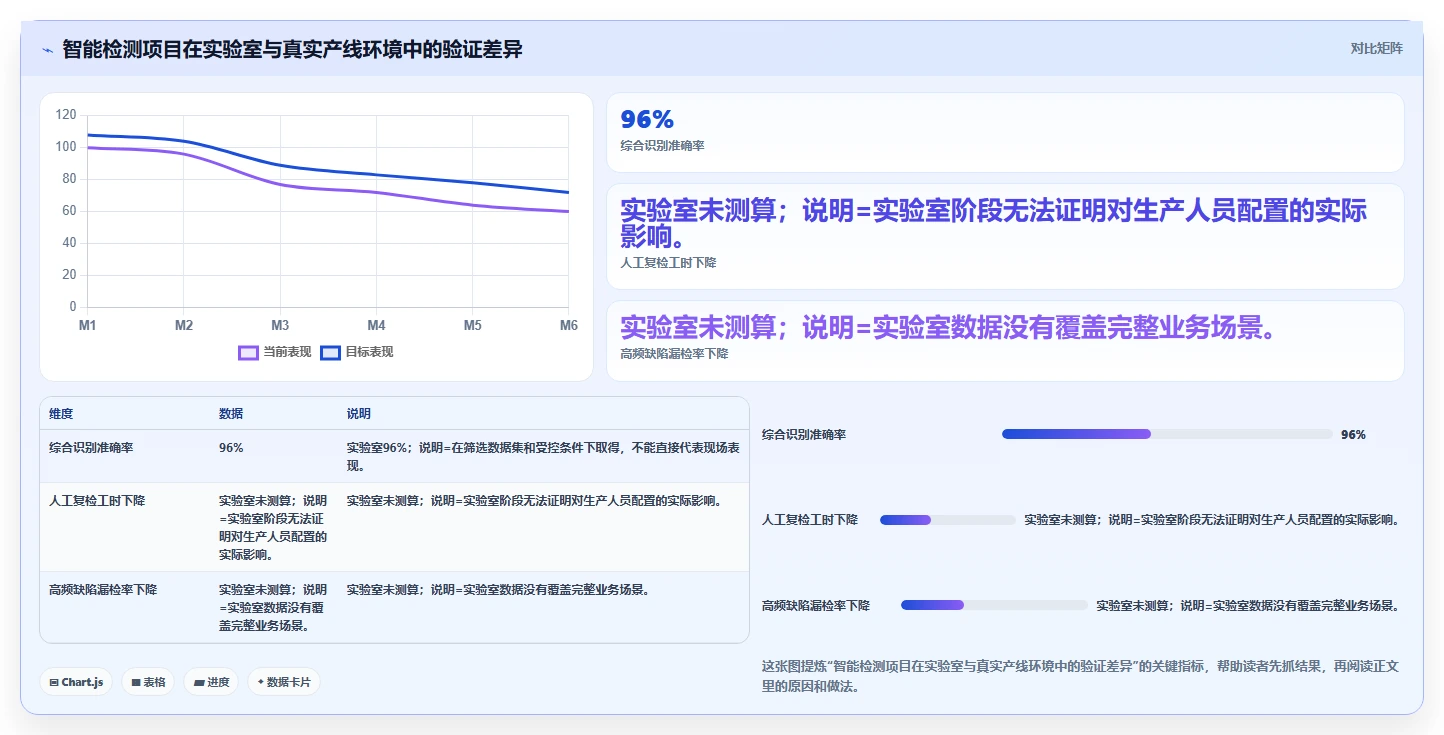This screenshot has height=735, width=1444.
Task: Click the 40 tick on the y-axis
Action: [69, 243]
